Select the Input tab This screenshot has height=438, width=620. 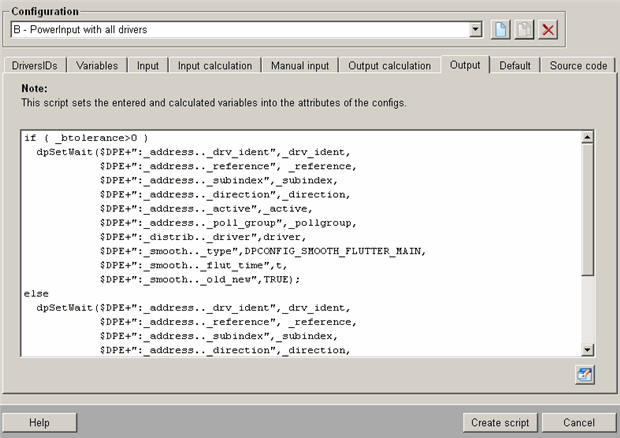coord(148,66)
